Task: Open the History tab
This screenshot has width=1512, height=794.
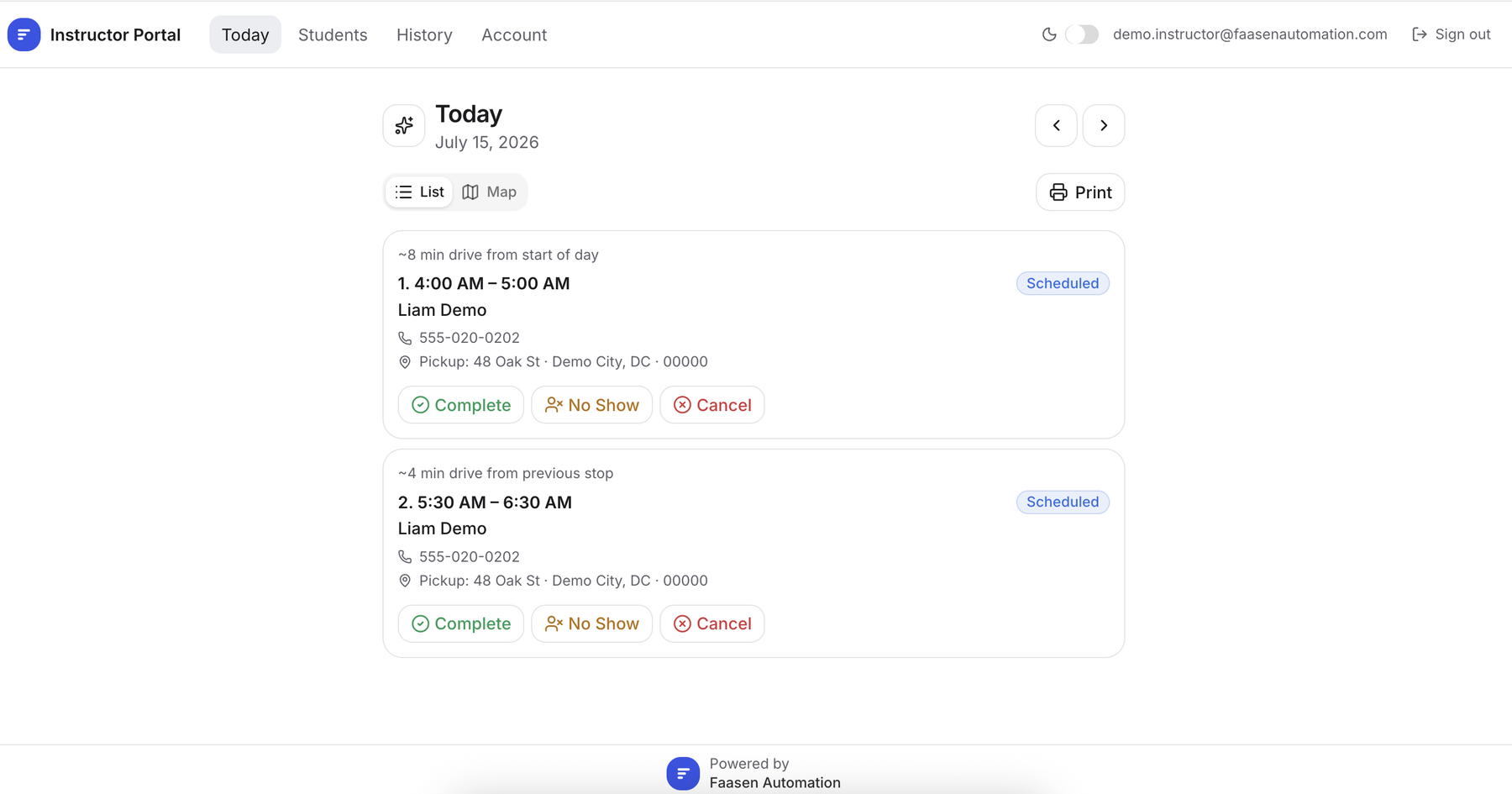Action: [x=424, y=34]
